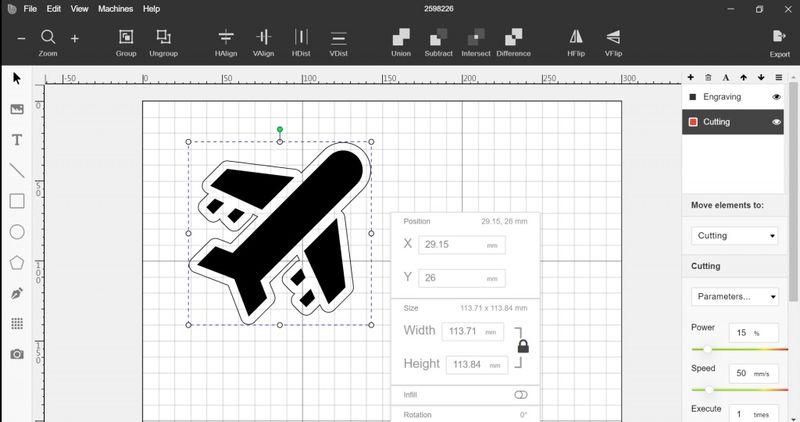Select the Text tool in left toolbar
The image size is (800, 422).
click(17, 140)
